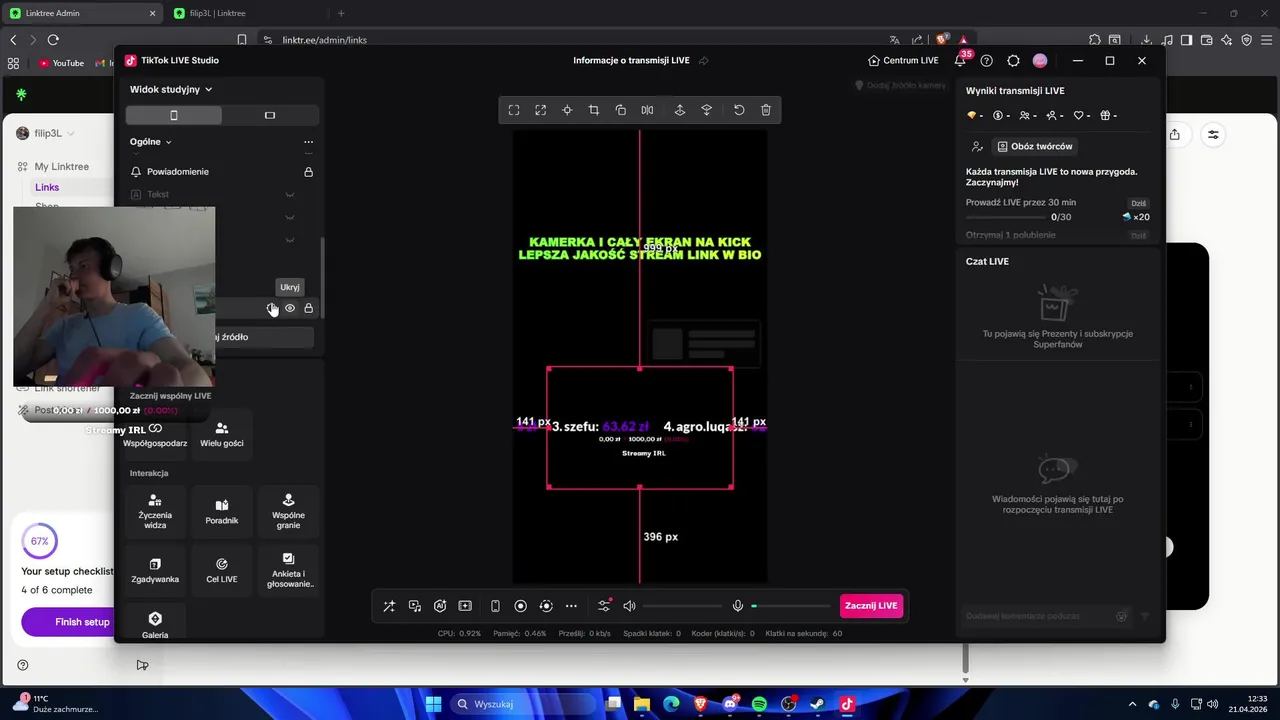The image size is (1280, 720).
Task: Share the Informacje o transmisji LIVE arrow
Action: tap(704, 60)
